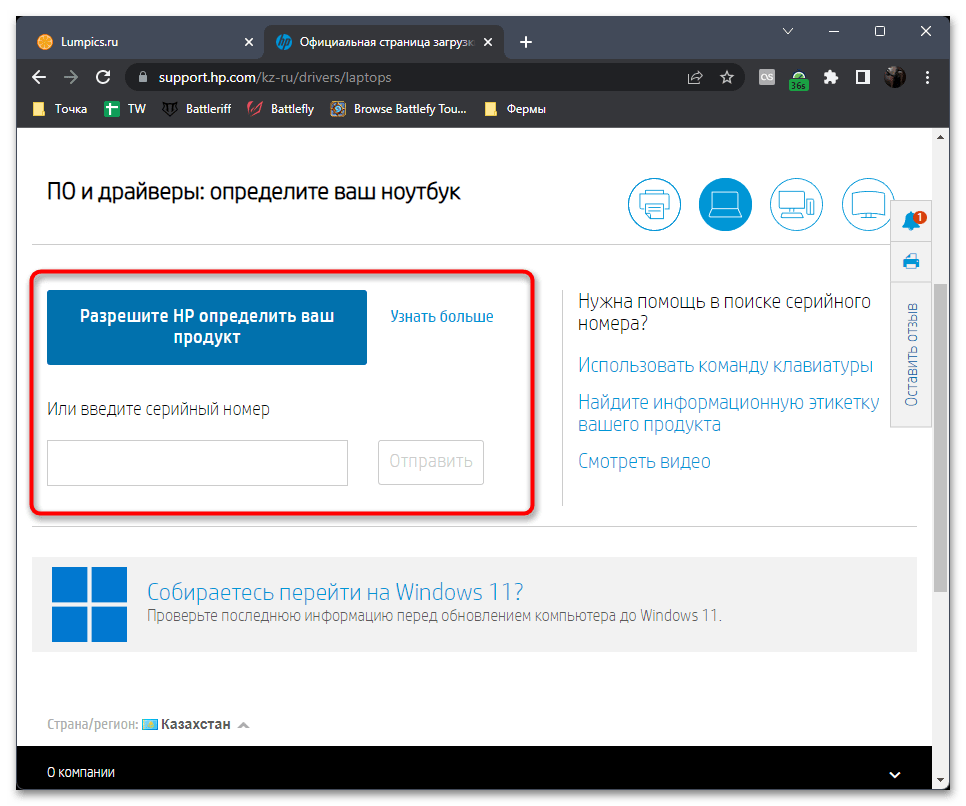Open the Battleriff bookmark
The height and width of the screenshot is (806, 966).
(x=197, y=109)
